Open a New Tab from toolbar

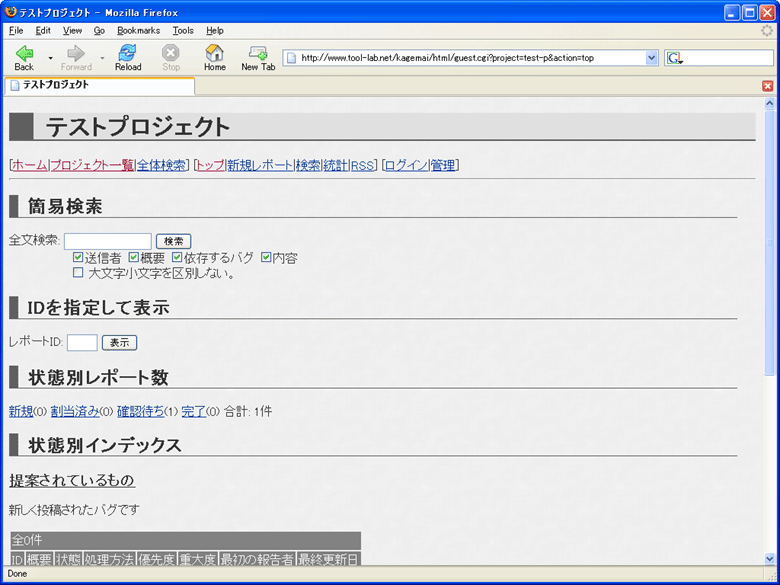click(x=258, y=53)
